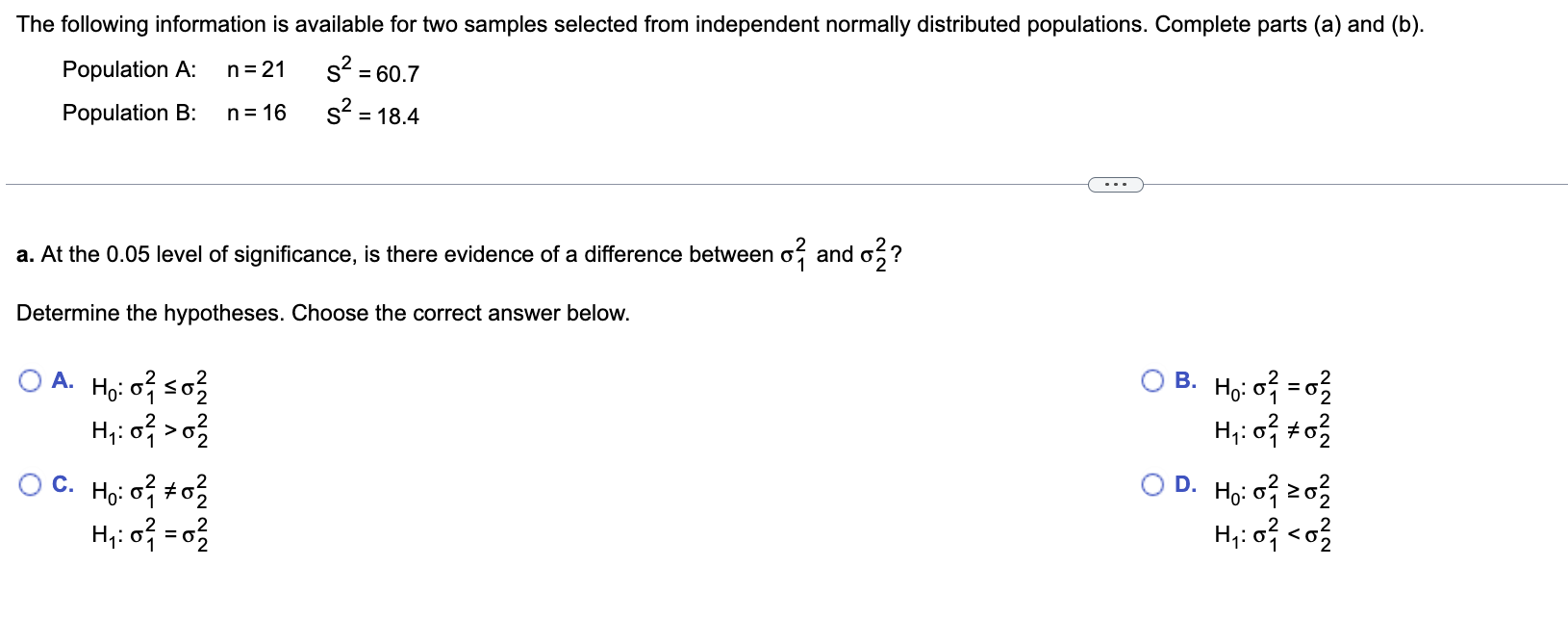Pick the null hypothesis with greater-or-equal sign

(1274, 491)
